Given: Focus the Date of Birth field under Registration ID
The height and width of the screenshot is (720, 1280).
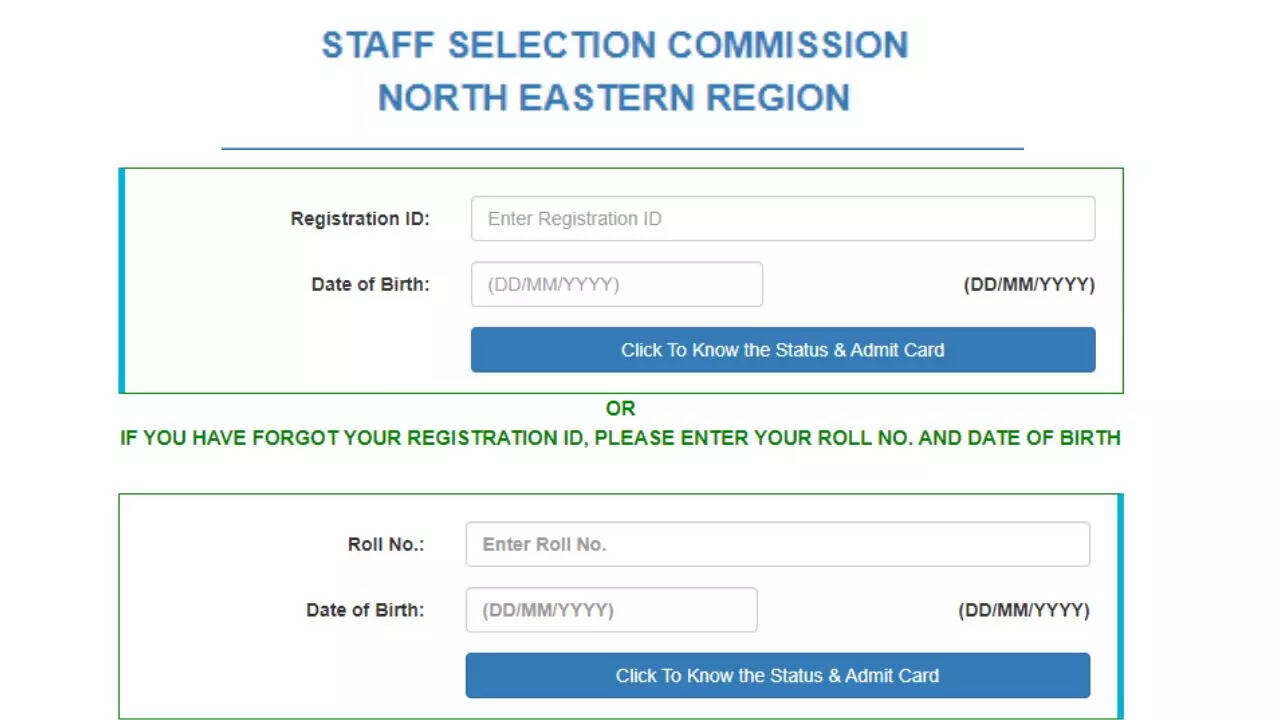Looking at the screenshot, I should pos(616,285).
